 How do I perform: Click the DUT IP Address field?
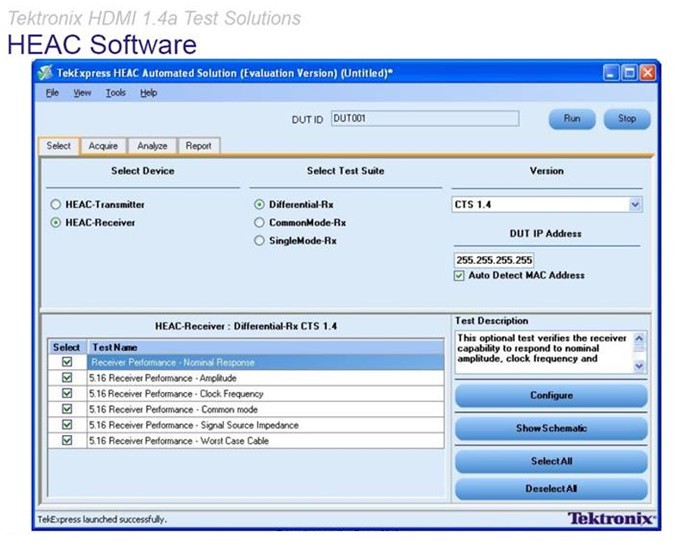click(x=494, y=259)
